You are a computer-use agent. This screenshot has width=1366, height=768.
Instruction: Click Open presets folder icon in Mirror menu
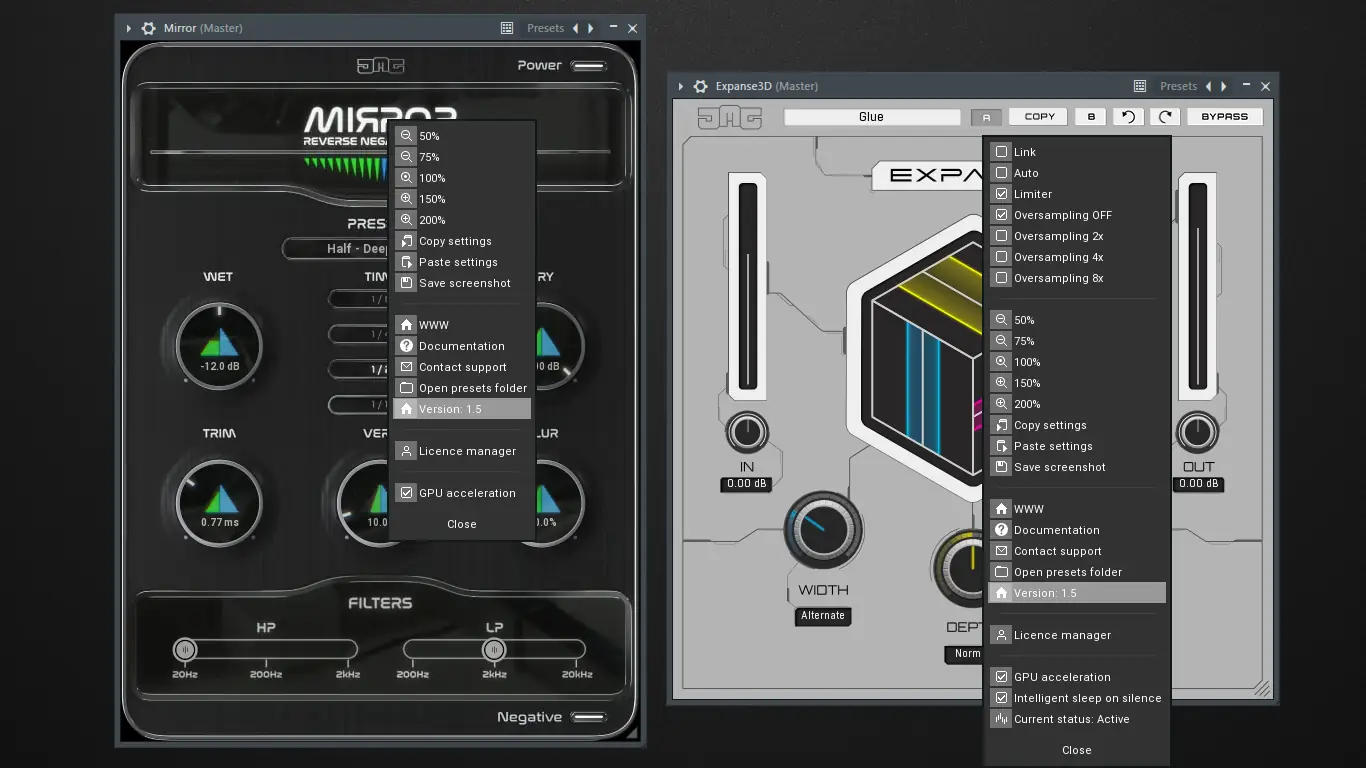tap(406, 388)
